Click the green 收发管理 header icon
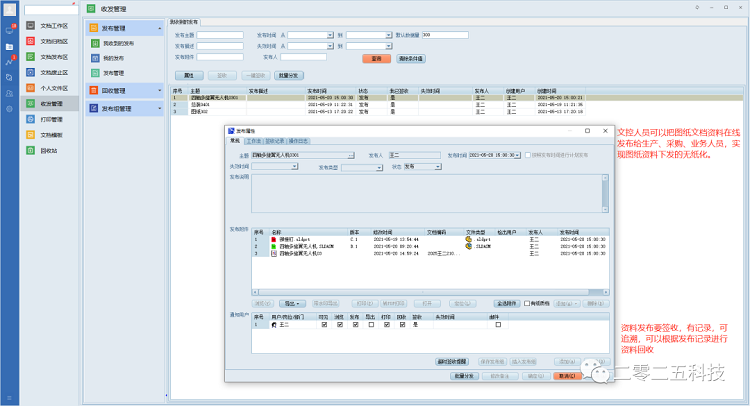The width and height of the screenshot is (750, 406). coord(91,9)
